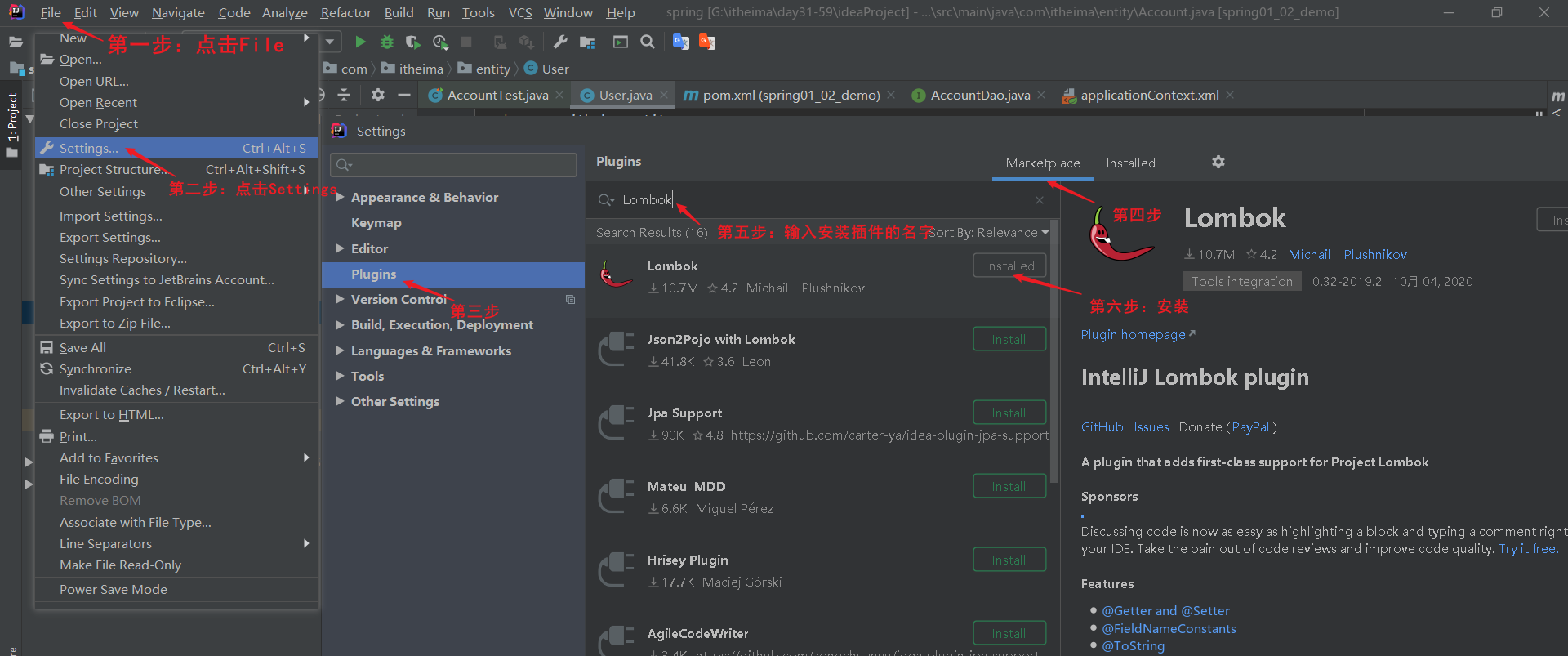Click the Tools integration tag
Image resolution: width=1568 pixels, height=656 pixels.
tap(1241, 282)
